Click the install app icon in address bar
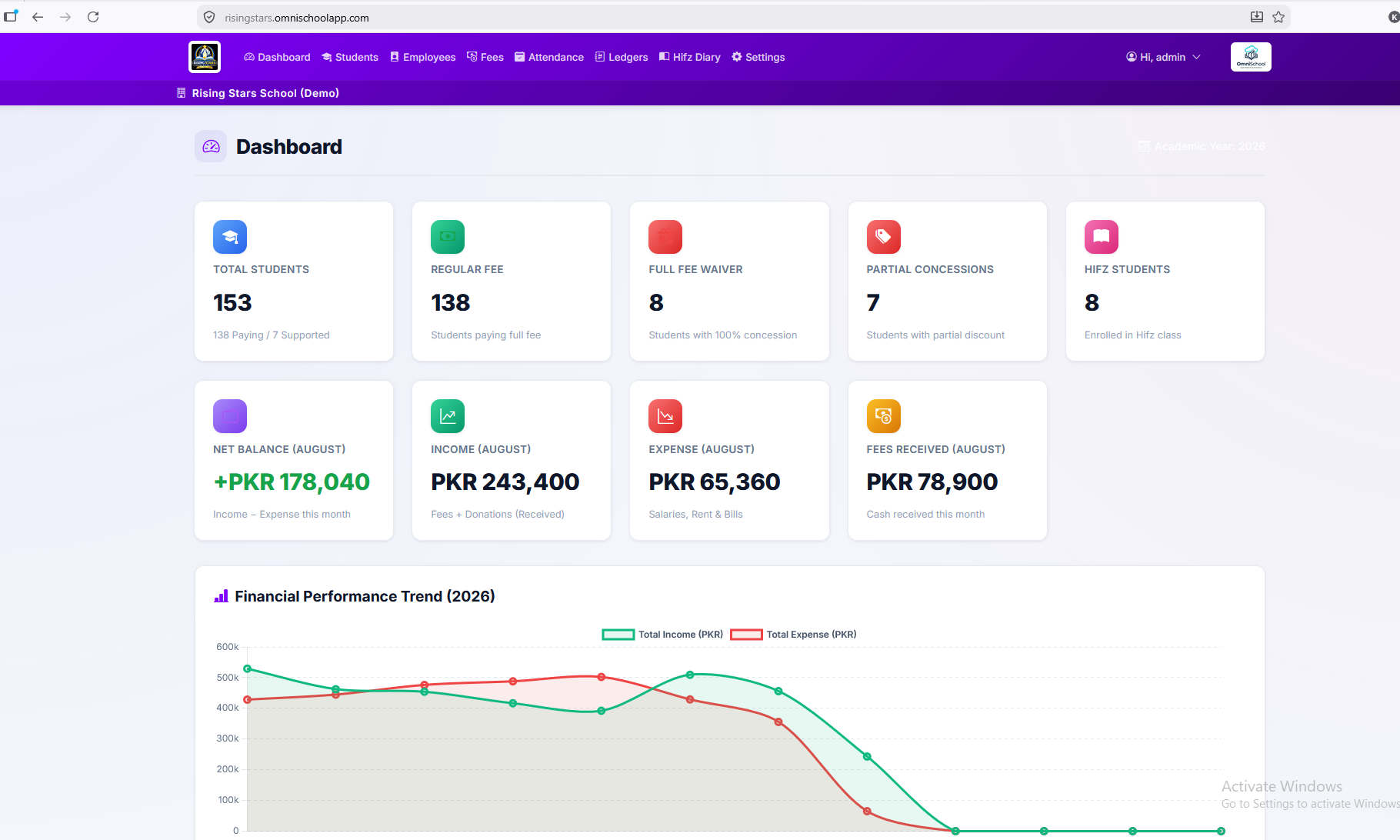Image resolution: width=1400 pixels, height=840 pixels. tap(1257, 17)
